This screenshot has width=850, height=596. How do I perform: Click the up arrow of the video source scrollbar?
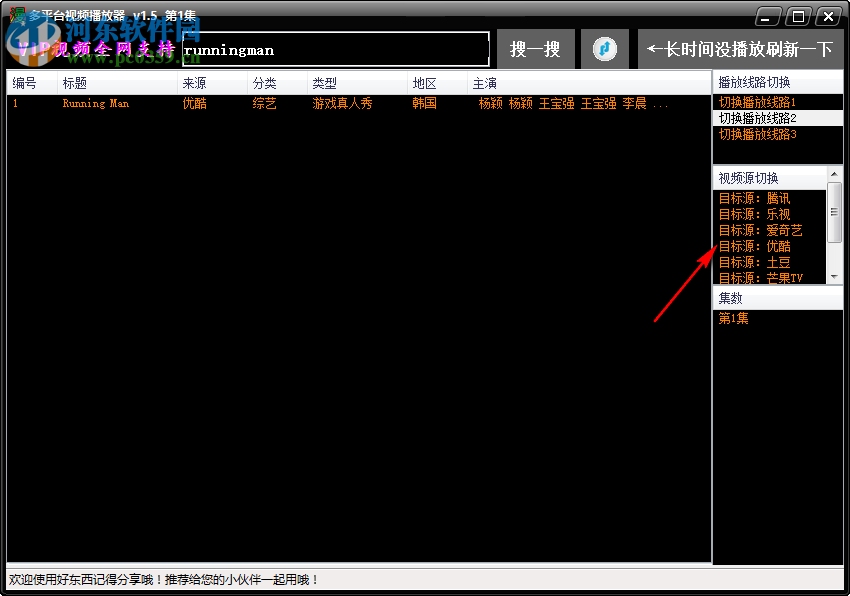pyautogui.click(x=834, y=174)
